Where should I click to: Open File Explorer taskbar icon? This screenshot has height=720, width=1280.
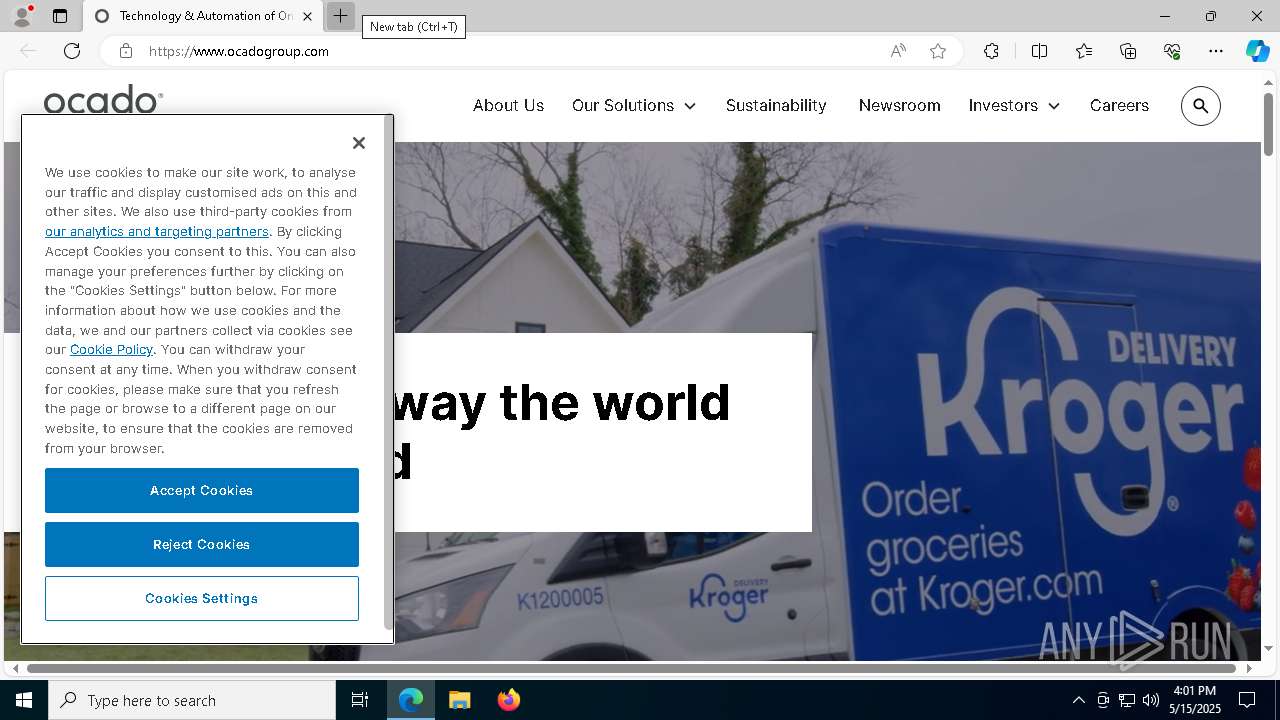coord(459,700)
